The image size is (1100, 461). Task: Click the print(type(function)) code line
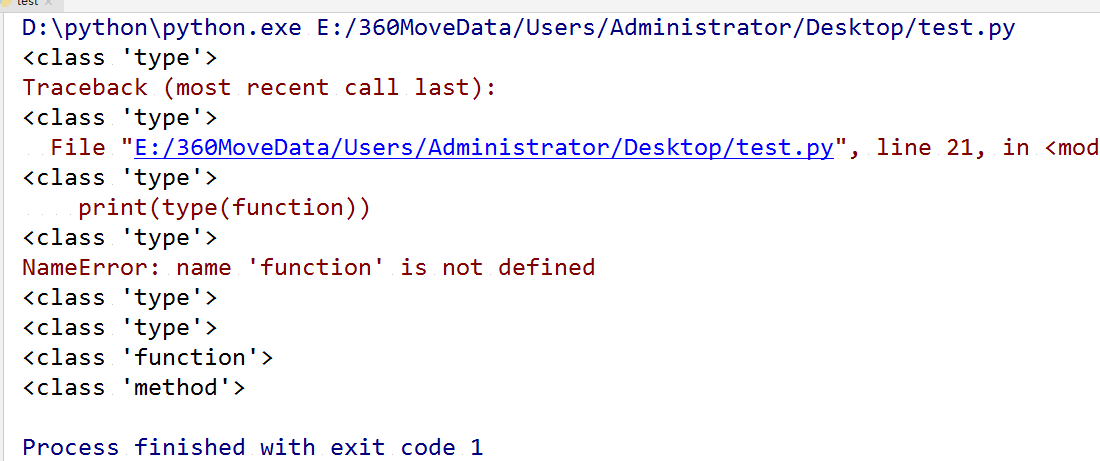(224, 208)
